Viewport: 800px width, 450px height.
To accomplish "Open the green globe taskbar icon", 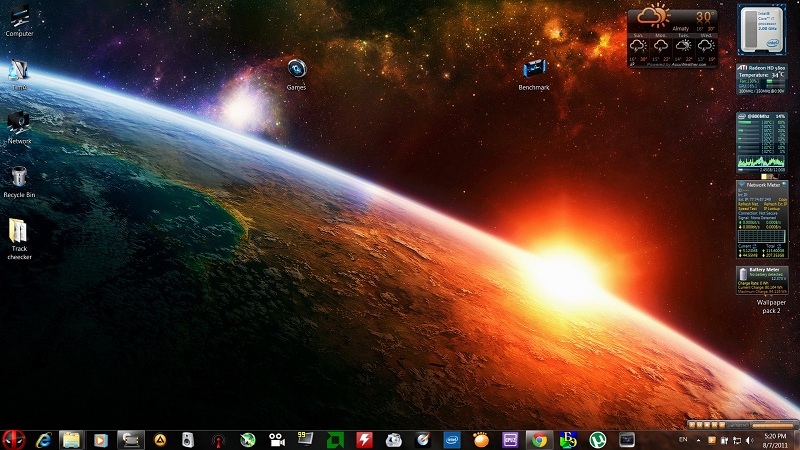I will 247,440.
